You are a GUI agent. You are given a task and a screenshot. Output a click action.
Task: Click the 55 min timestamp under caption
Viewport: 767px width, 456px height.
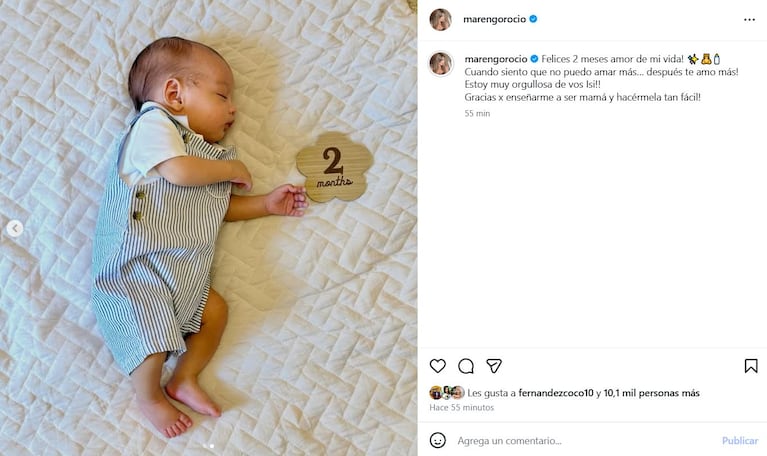tap(477, 114)
